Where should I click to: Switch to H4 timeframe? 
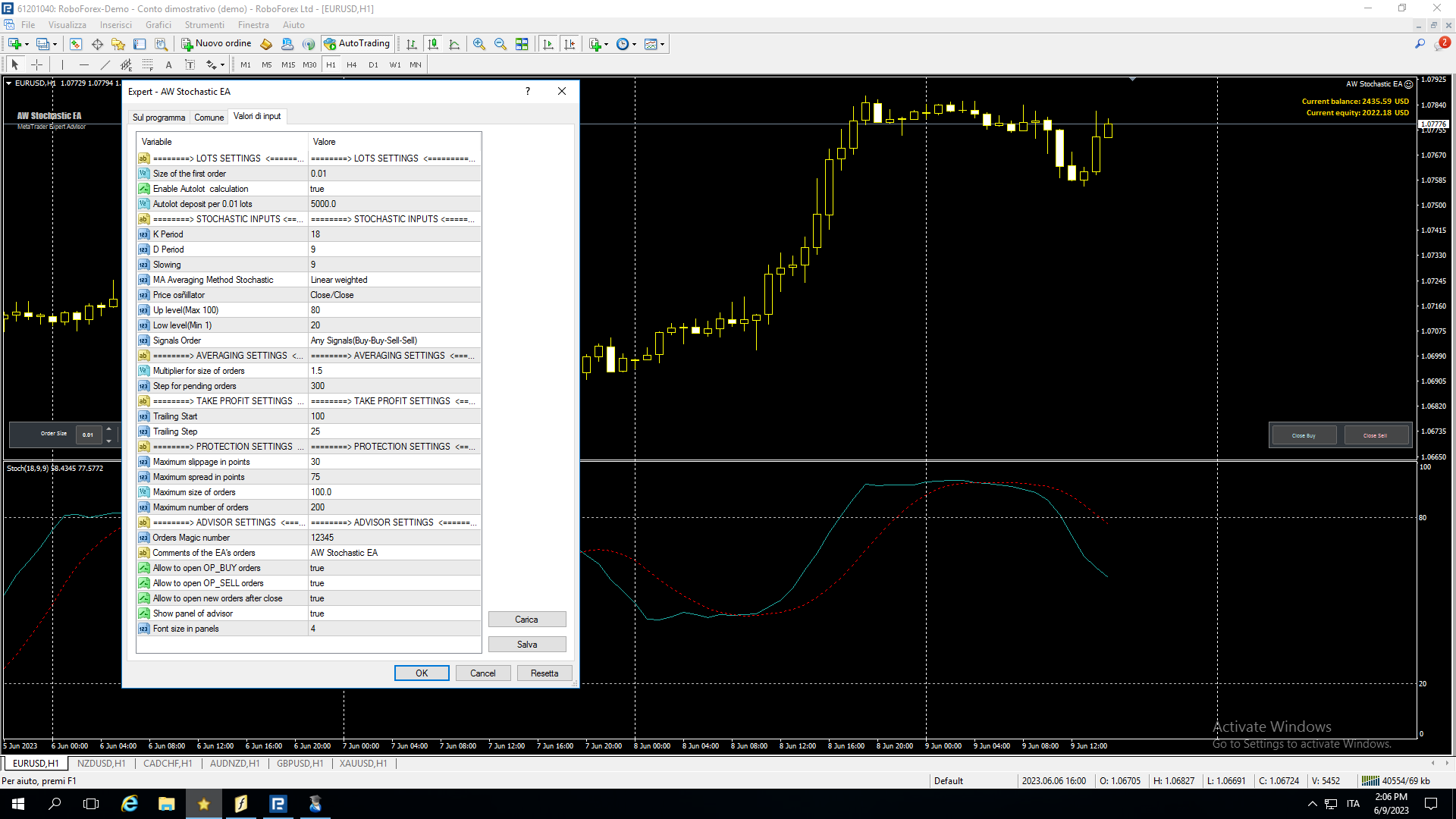click(351, 64)
